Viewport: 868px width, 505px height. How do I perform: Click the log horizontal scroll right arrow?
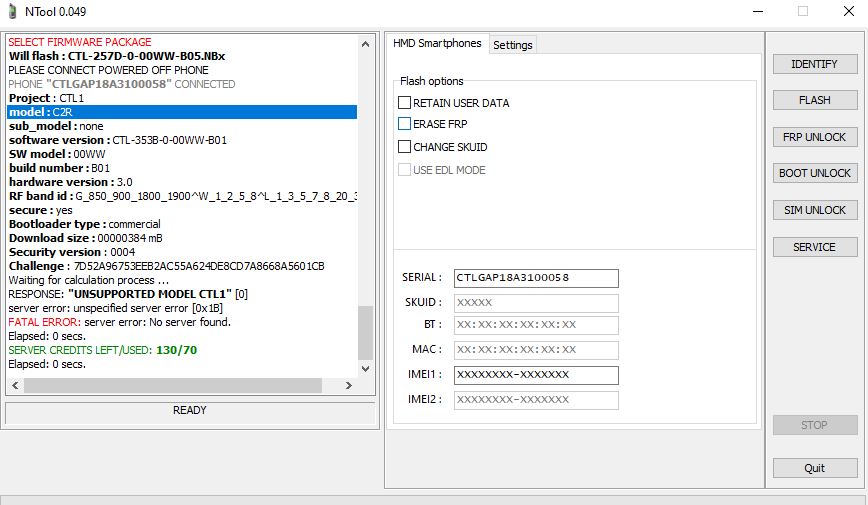(349, 385)
